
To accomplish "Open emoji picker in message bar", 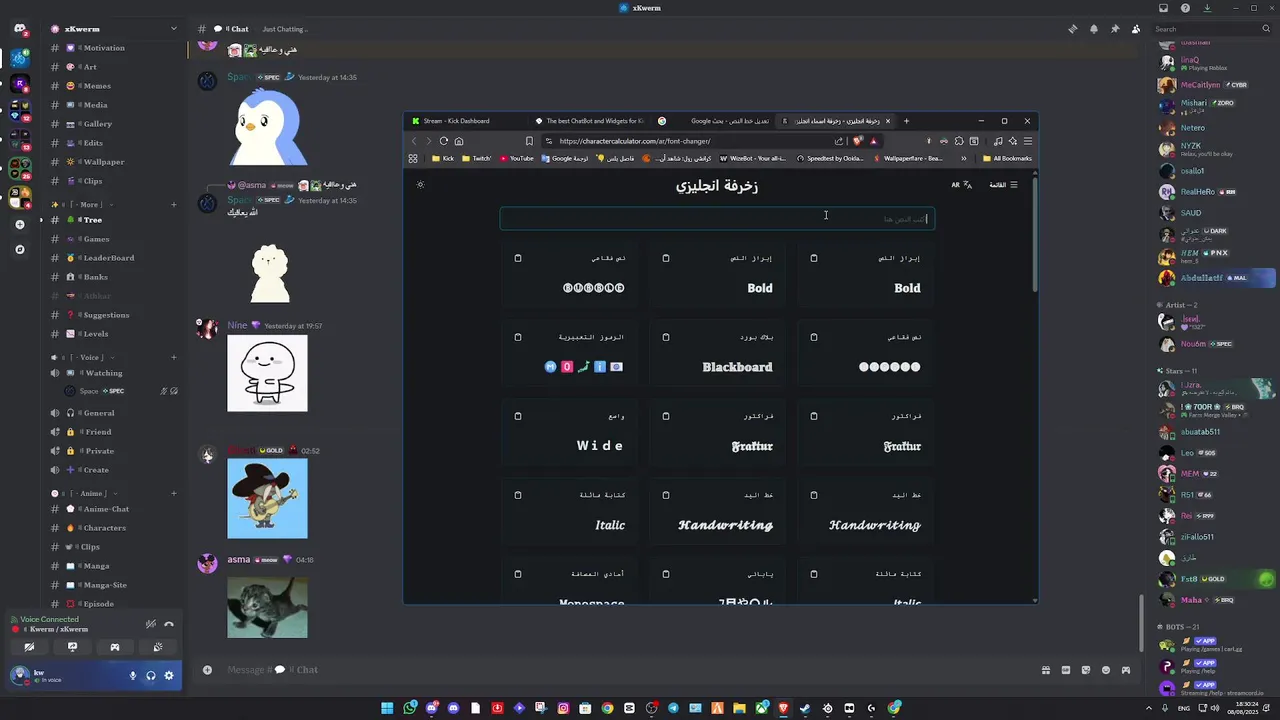I will (x=1106, y=670).
